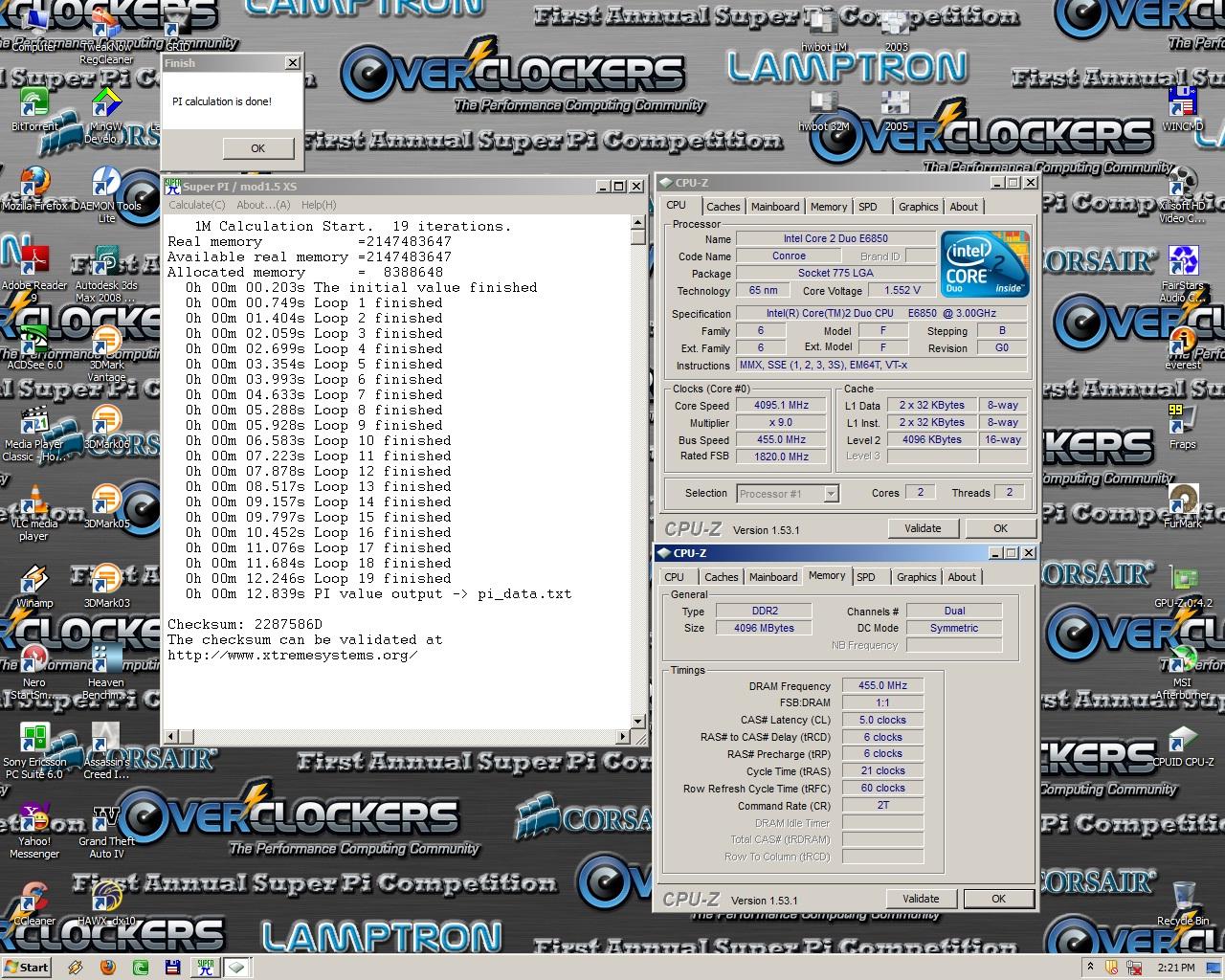Open Calculate(C) menu in Super PI

196,205
